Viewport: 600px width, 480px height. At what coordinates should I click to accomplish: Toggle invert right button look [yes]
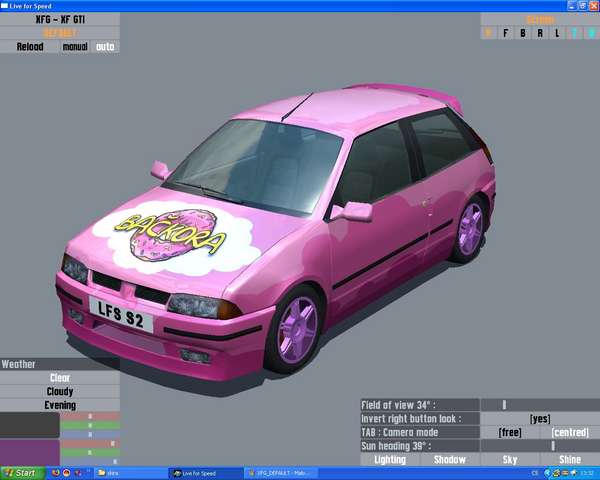[540, 419]
